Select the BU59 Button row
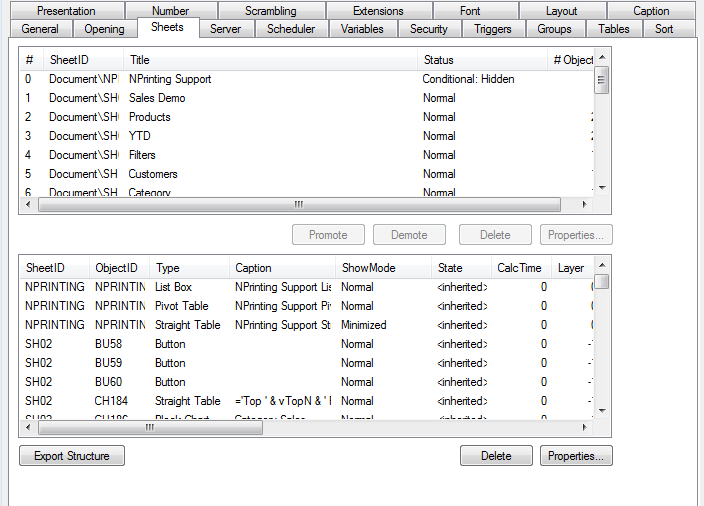 tap(307, 363)
